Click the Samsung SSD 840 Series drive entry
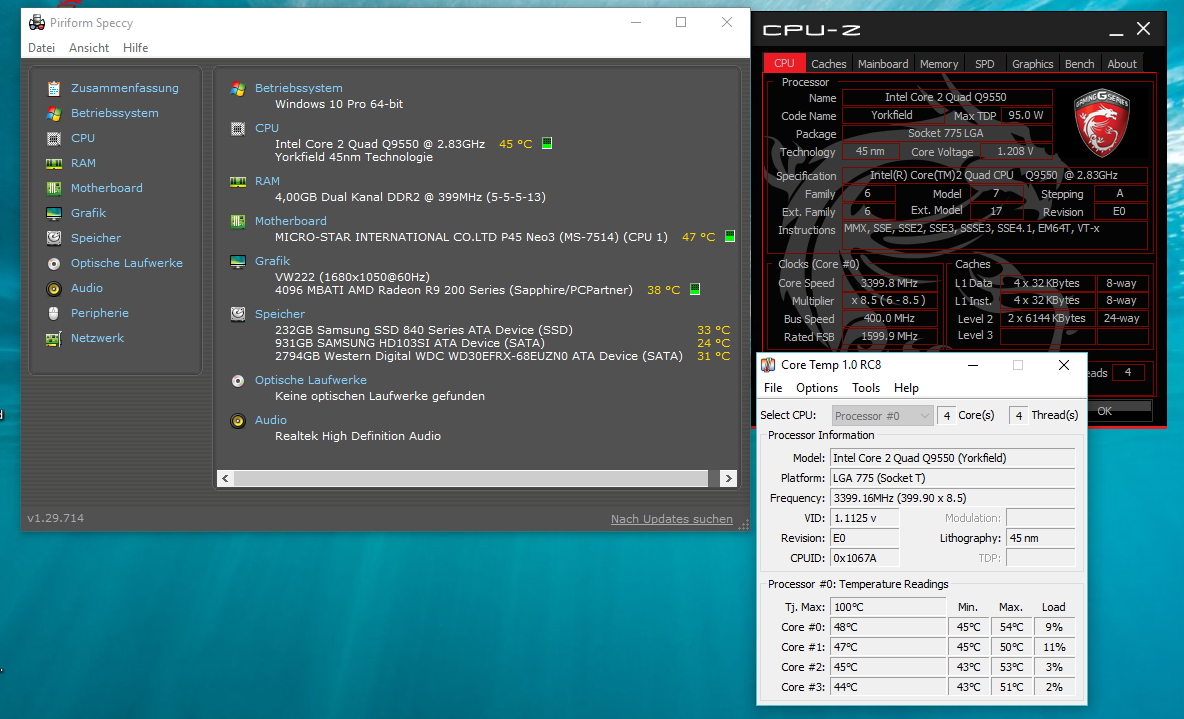Image resolution: width=1184 pixels, height=719 pixels. coord(424,330)
